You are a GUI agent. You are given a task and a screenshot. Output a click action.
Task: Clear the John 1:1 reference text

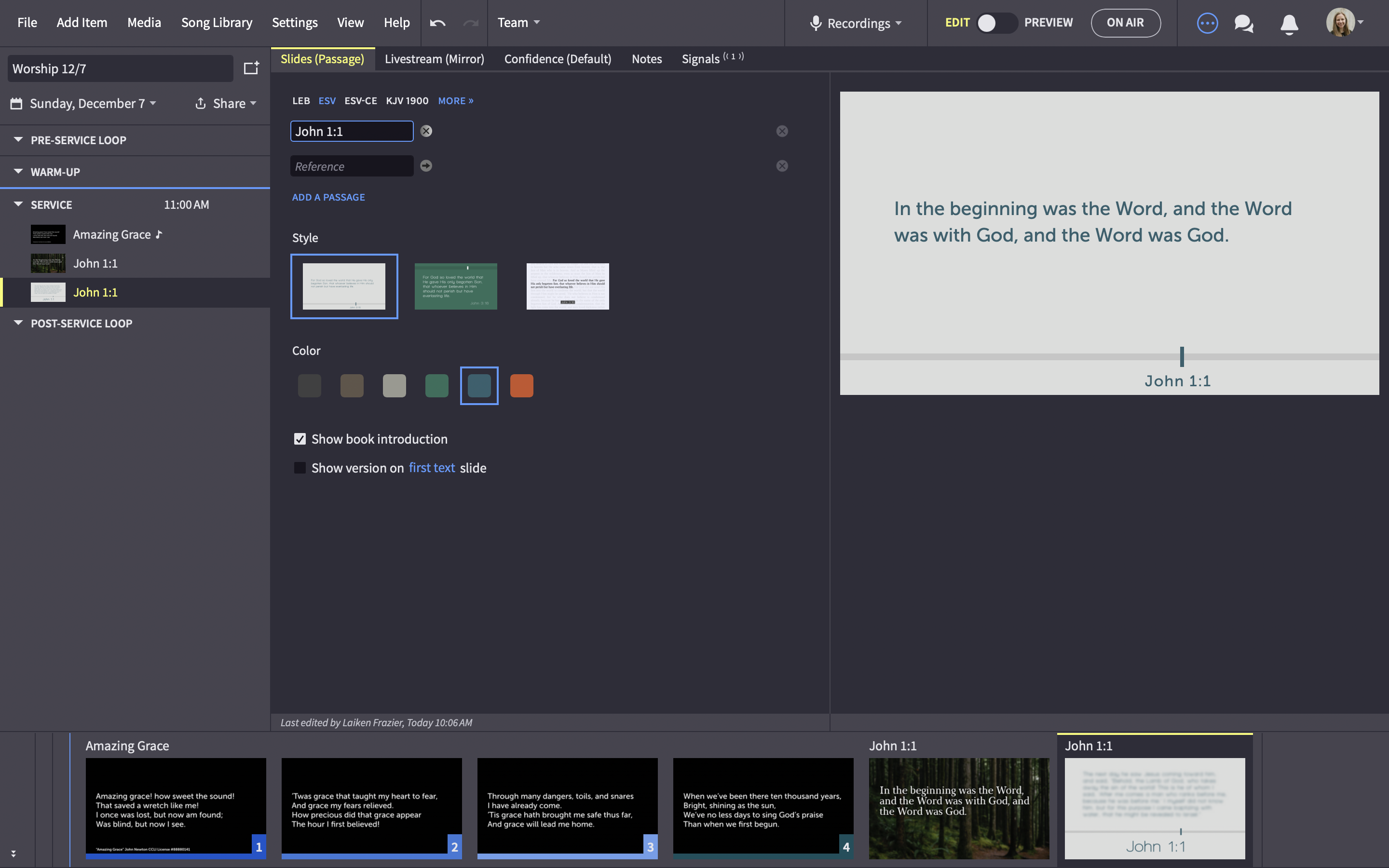pyautogui.click(x=426, y=131)
